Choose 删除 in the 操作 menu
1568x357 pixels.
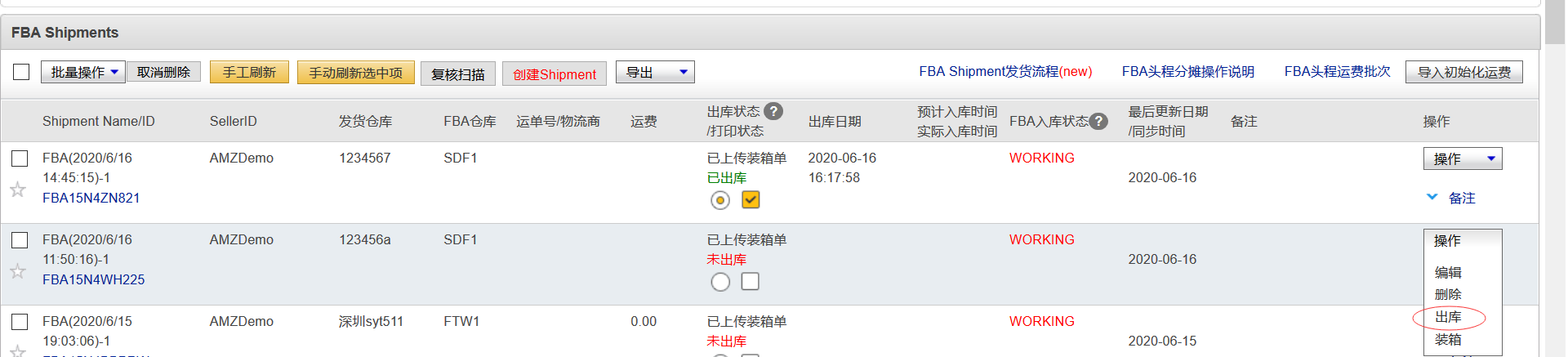pyautogui.click(x=1449, y=295)
